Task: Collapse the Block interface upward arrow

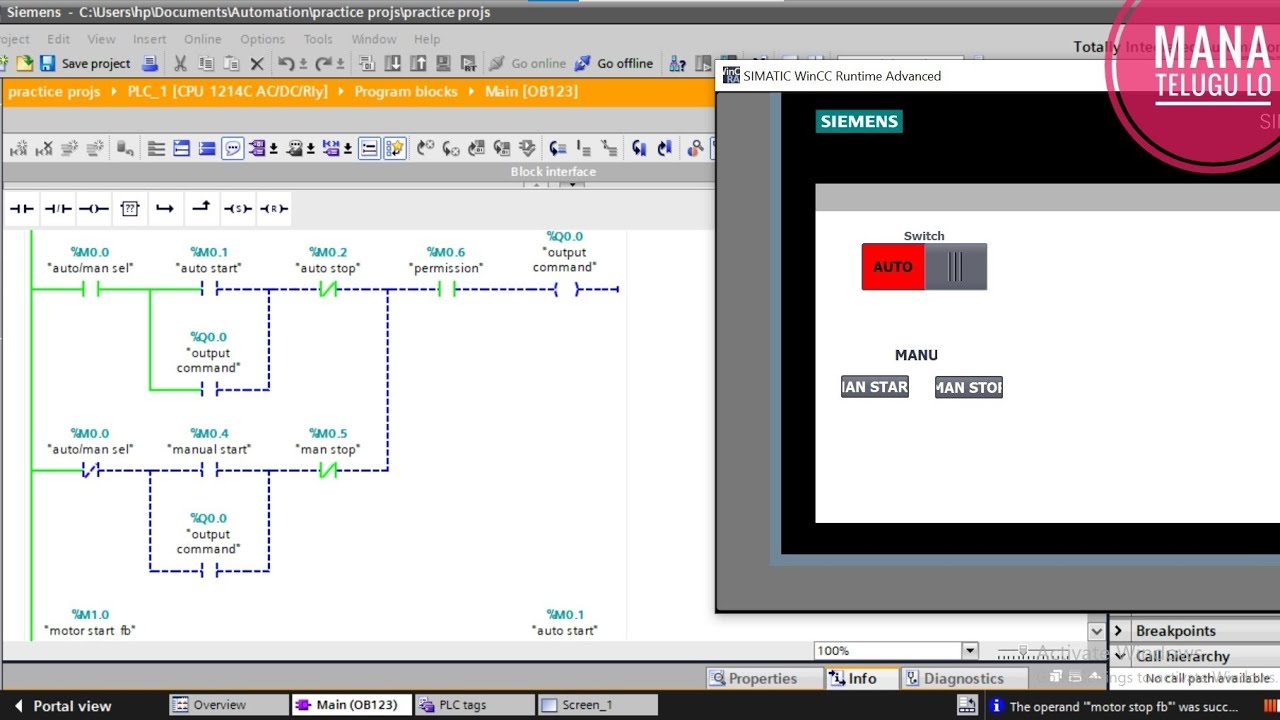Action: coord(536,185)
